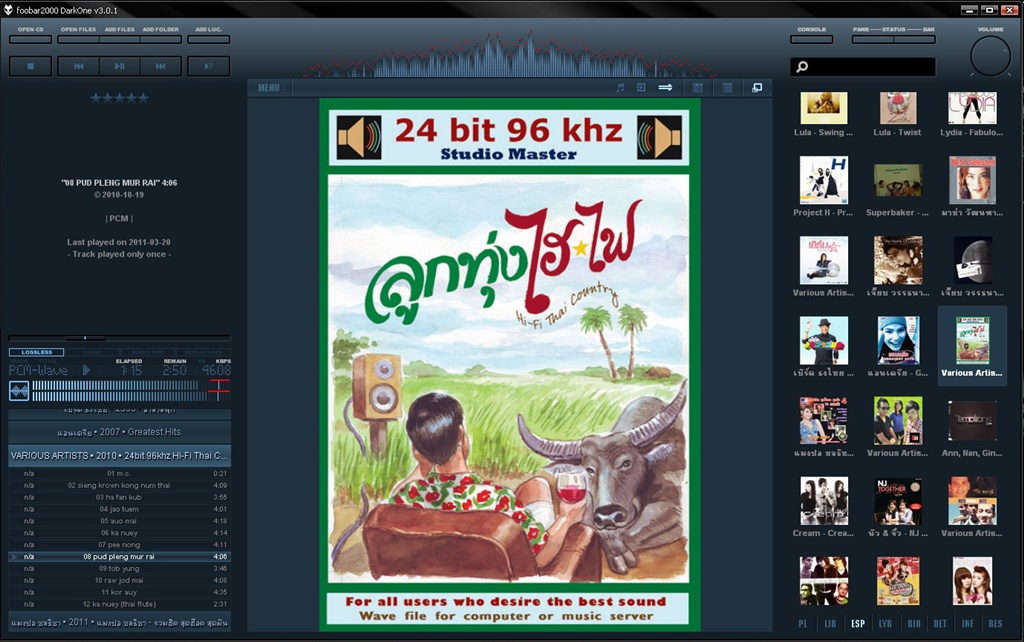Click the Open Files button

coord(78,39)
